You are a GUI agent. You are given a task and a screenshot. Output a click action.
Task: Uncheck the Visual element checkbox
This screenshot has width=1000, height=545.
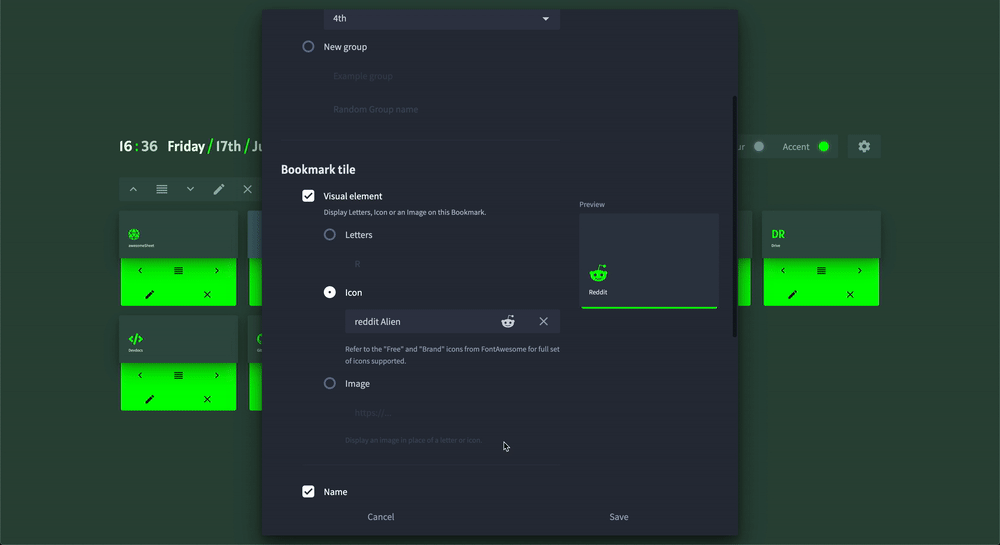click(308, 196)
